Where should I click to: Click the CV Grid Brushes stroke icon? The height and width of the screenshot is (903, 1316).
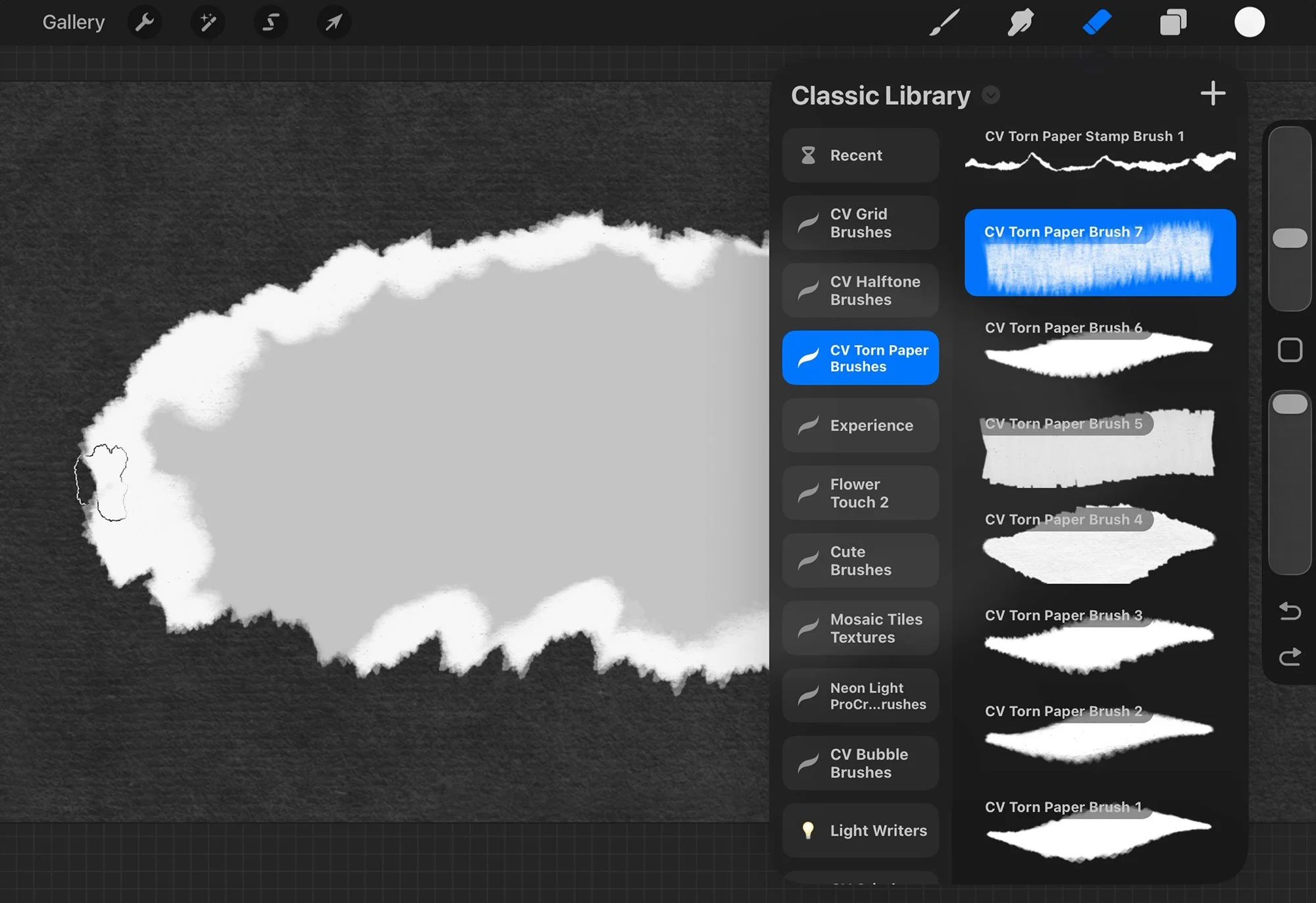808,223
